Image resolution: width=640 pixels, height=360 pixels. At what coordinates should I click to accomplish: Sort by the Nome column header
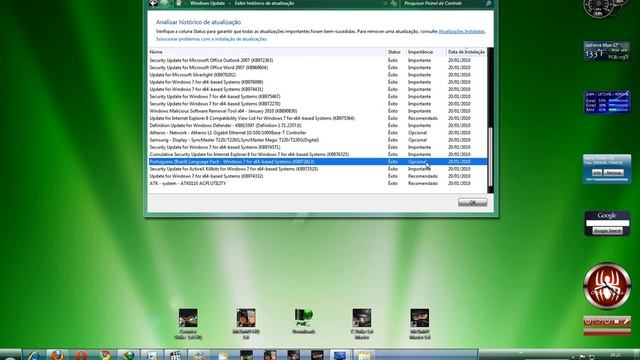pos(267,52)
